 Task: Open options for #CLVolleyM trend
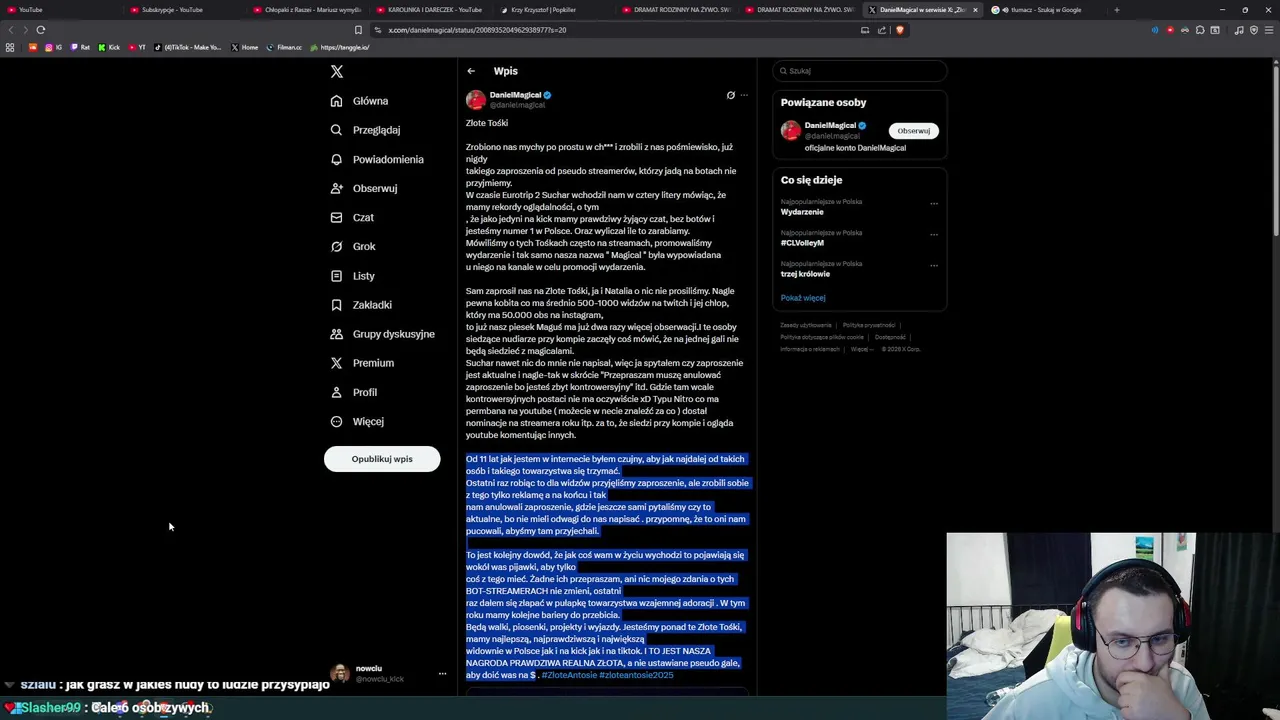point(934,235)
